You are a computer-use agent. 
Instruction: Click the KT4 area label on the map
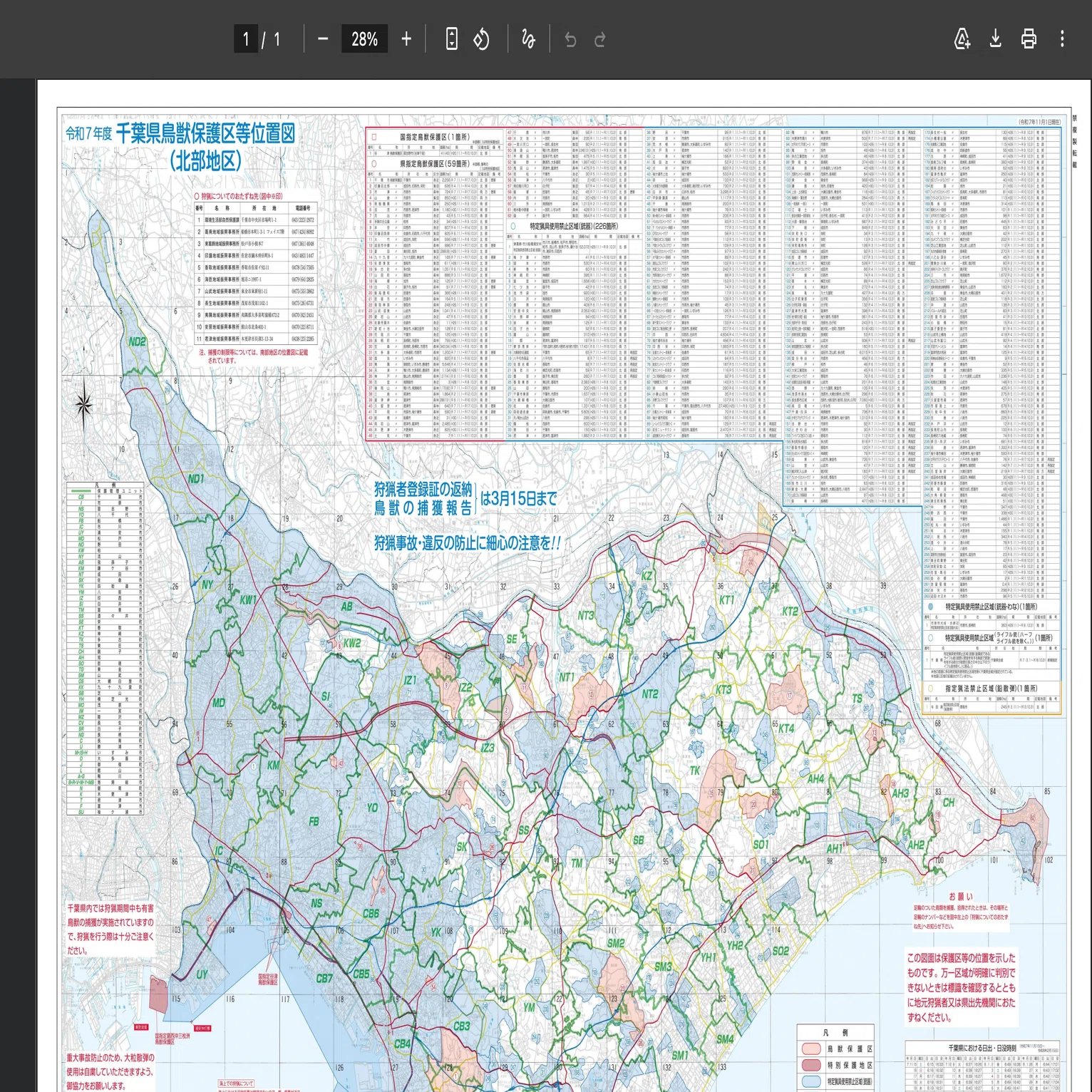coord(785,728)
